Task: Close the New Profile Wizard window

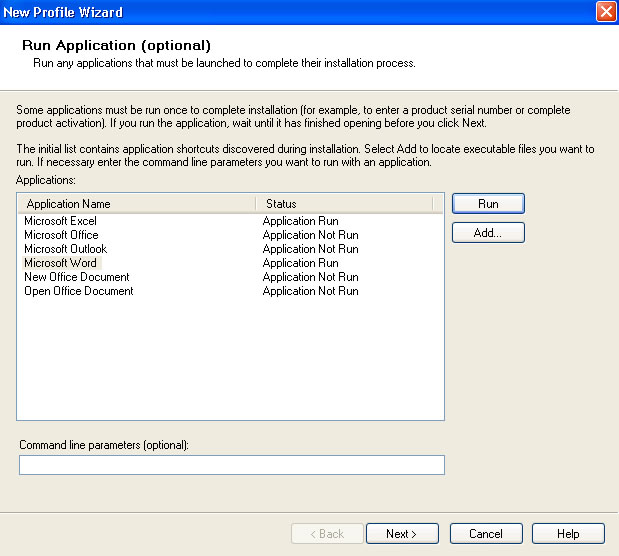Action: pyautogui.click(x=606, y=11)
